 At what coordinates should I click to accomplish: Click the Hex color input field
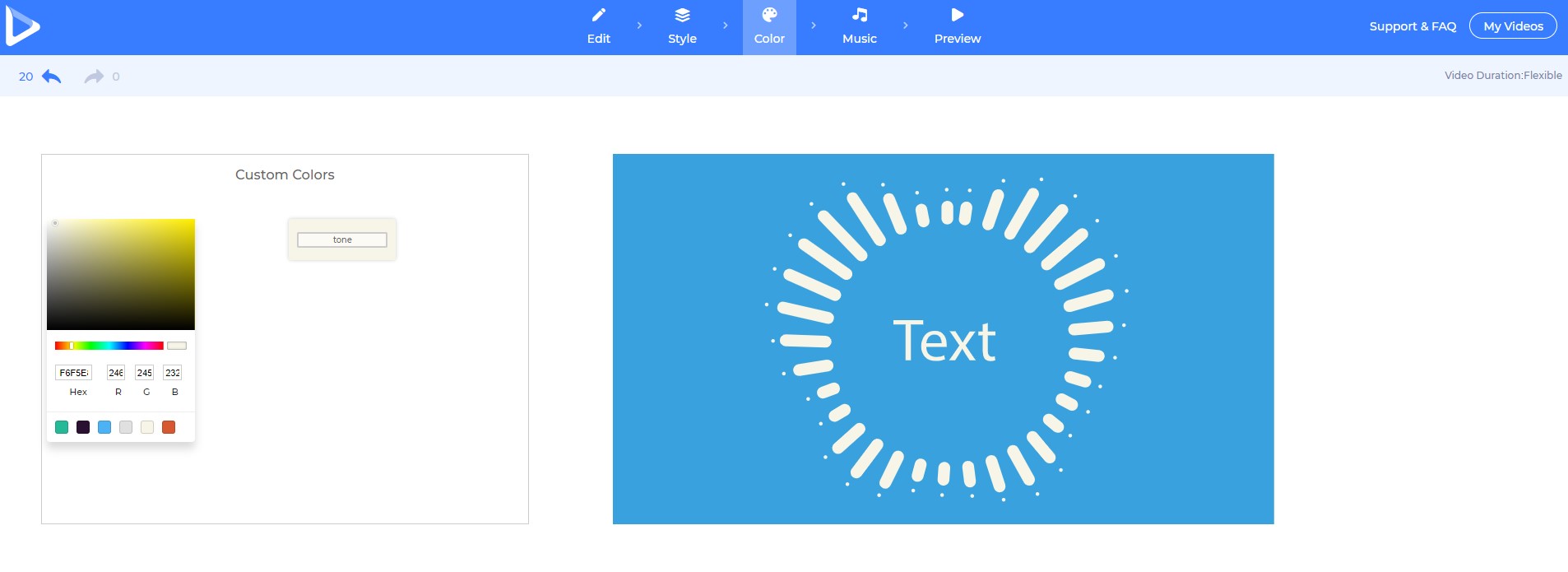tap(73, 373)
